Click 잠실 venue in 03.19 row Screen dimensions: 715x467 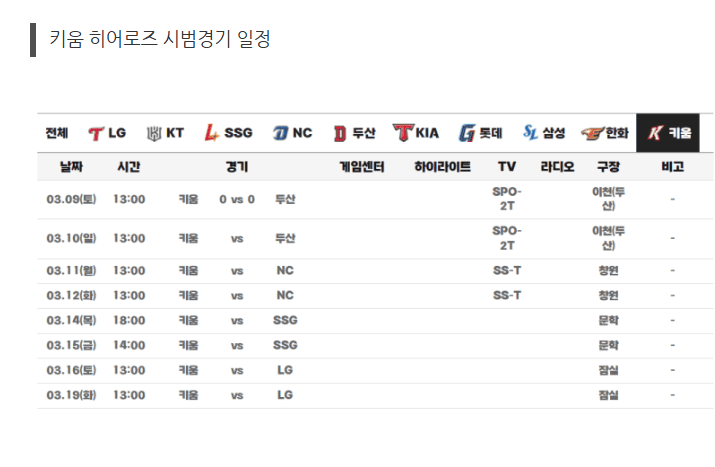point(608,395)
